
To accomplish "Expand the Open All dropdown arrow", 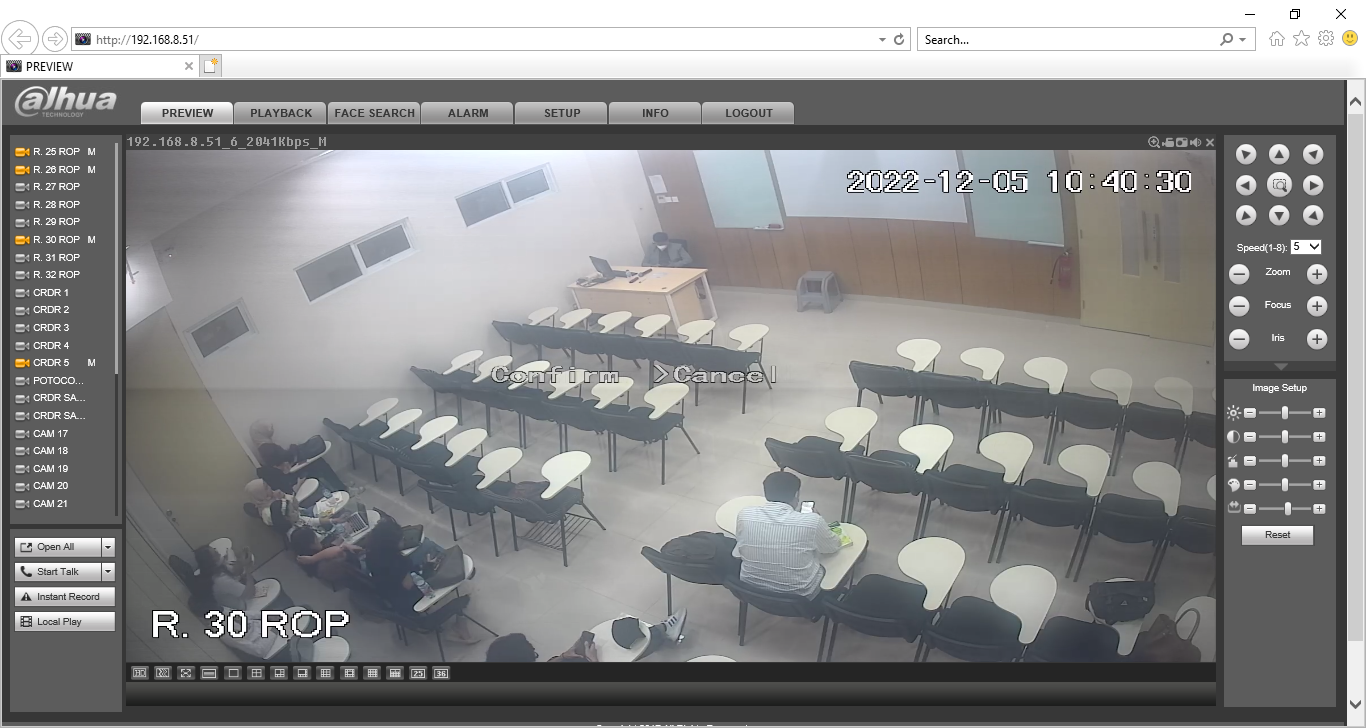I will (x=108, y=547).
